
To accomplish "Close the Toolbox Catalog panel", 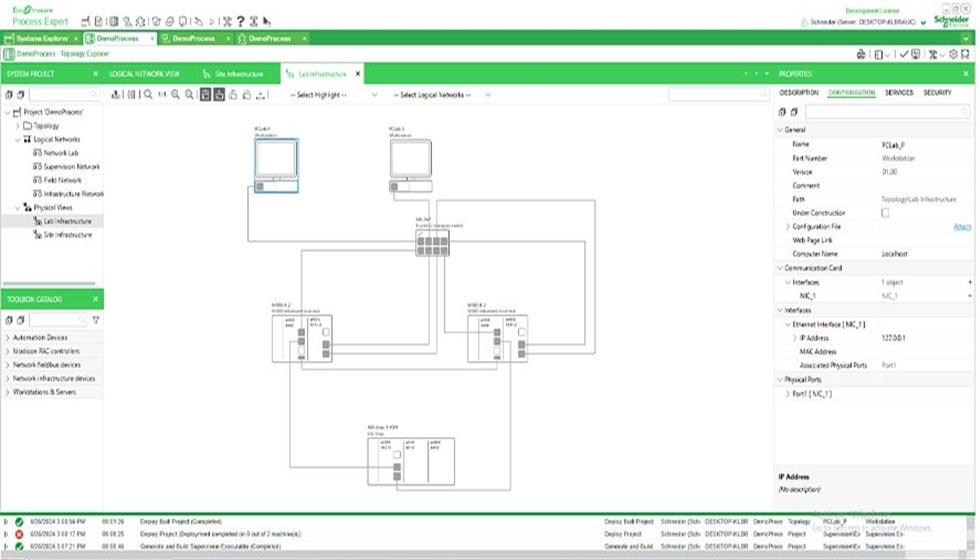I will pyautogui.click(x=96, y=299).
